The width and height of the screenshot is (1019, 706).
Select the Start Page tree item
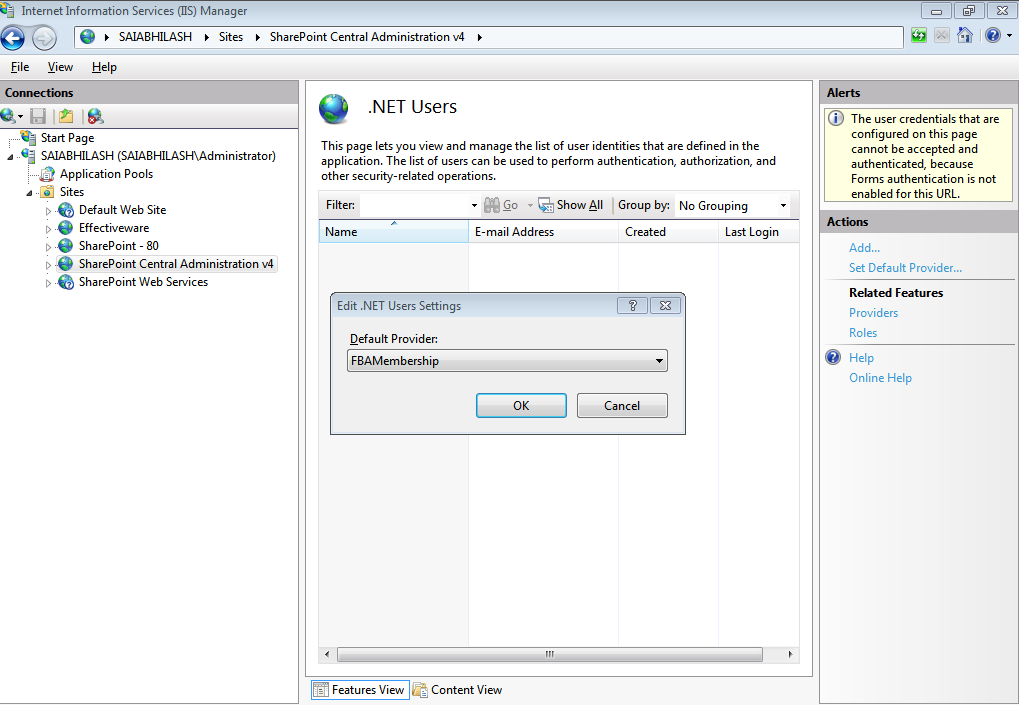(67, 138)
